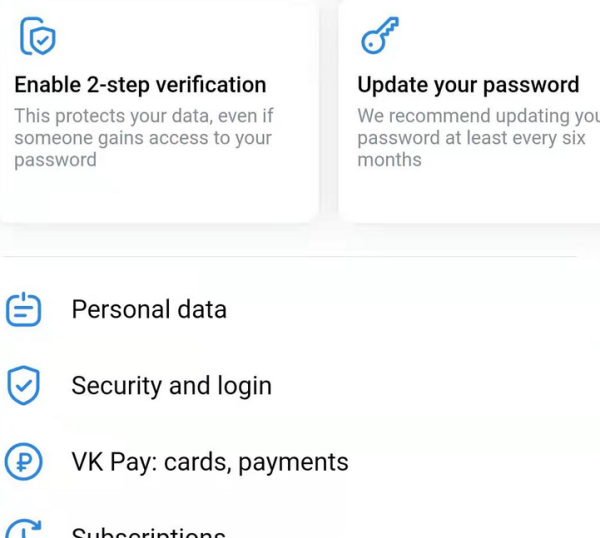Tap blank space right of Subscriptions label
Image resolution: width=600 pixels, height=538 pixels.
pos(420,530)
